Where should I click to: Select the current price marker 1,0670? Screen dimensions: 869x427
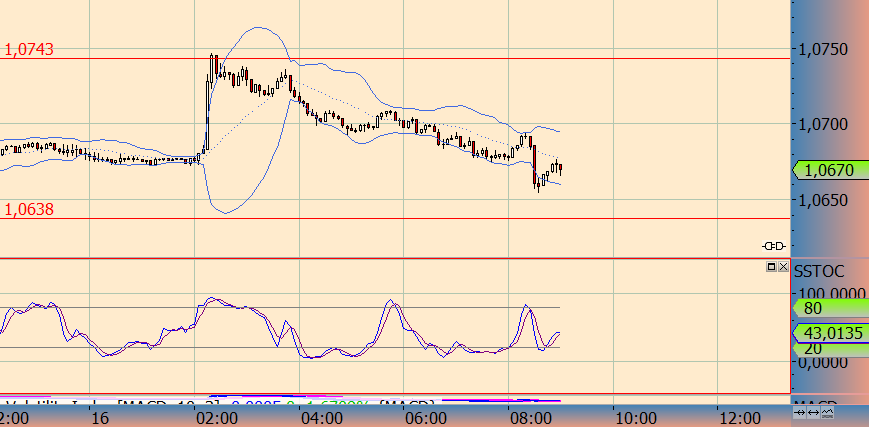coord(830,170)
